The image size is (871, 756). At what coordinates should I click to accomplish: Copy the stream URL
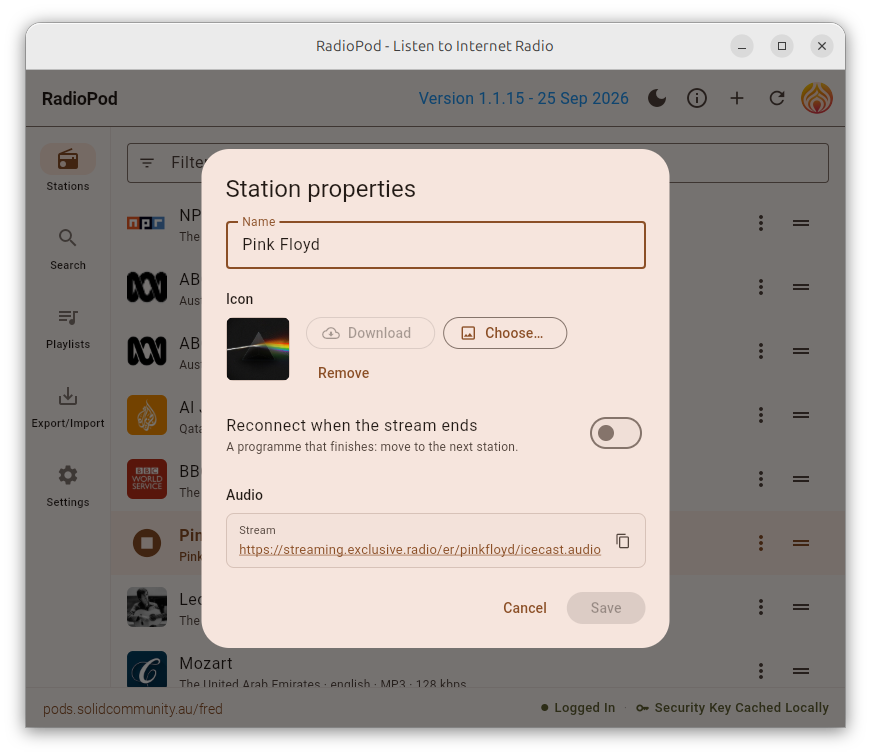(x=623, y=540)
